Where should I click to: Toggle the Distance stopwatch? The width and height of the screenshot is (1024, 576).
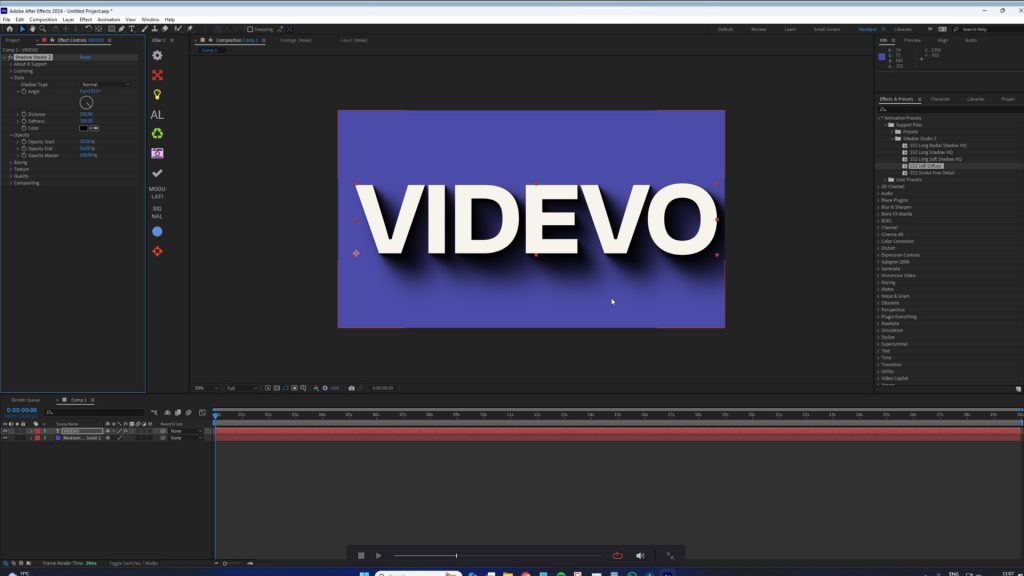point(24,114)
